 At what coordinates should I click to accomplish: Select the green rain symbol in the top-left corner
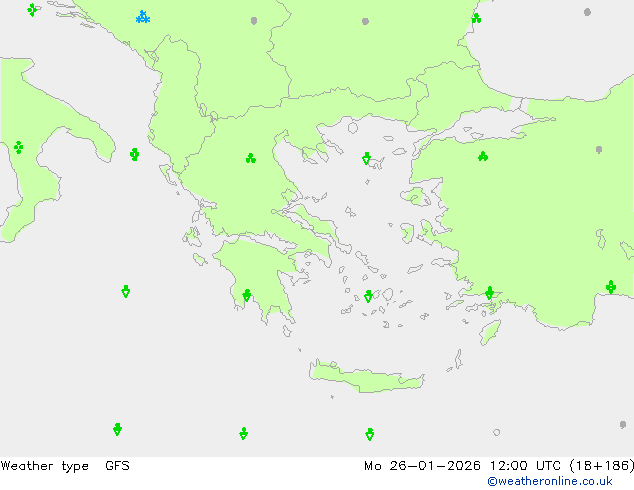click(x=32, y=10)
